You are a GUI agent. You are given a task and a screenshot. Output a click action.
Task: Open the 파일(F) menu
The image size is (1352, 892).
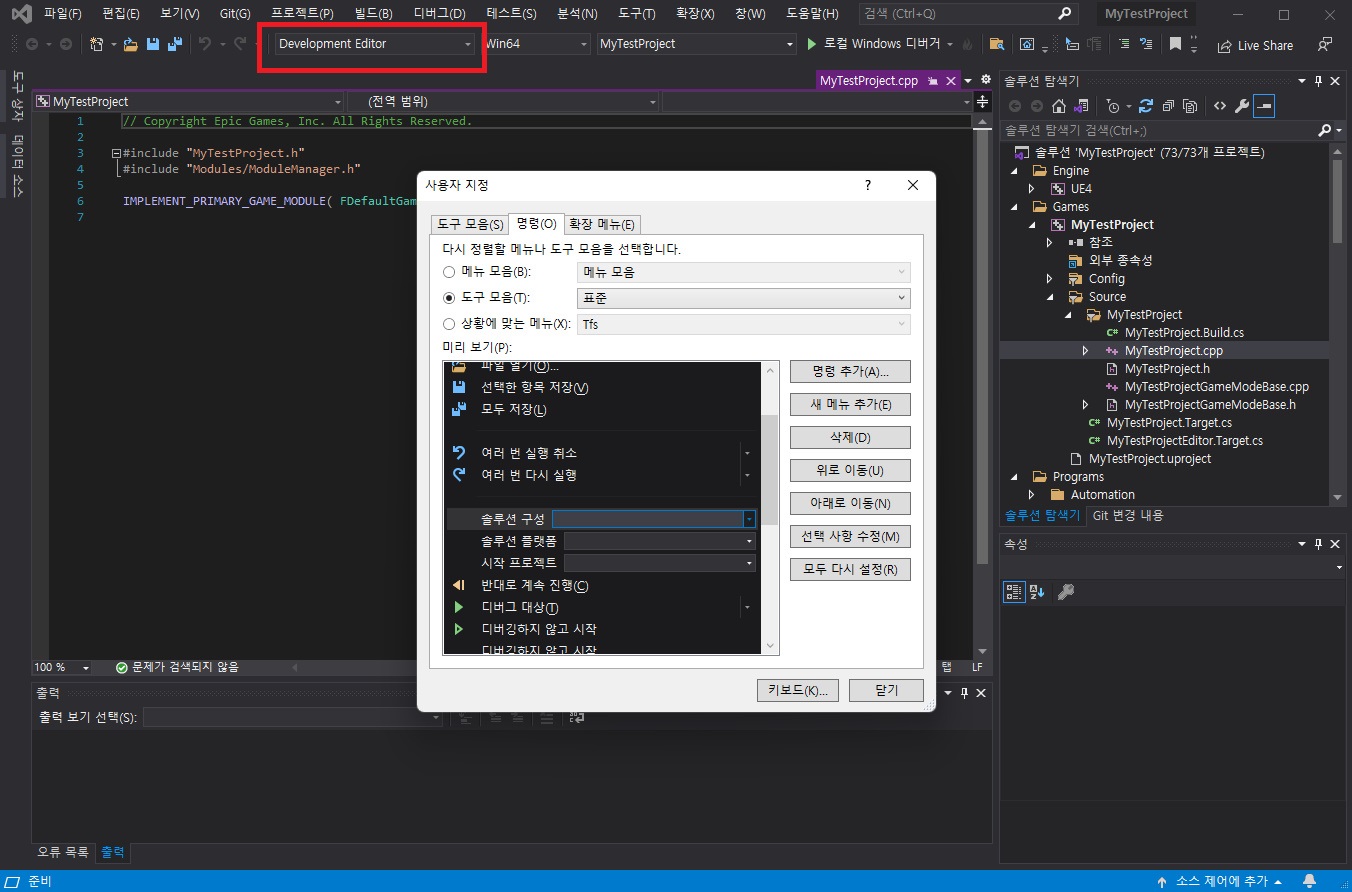tap(62, 14)
